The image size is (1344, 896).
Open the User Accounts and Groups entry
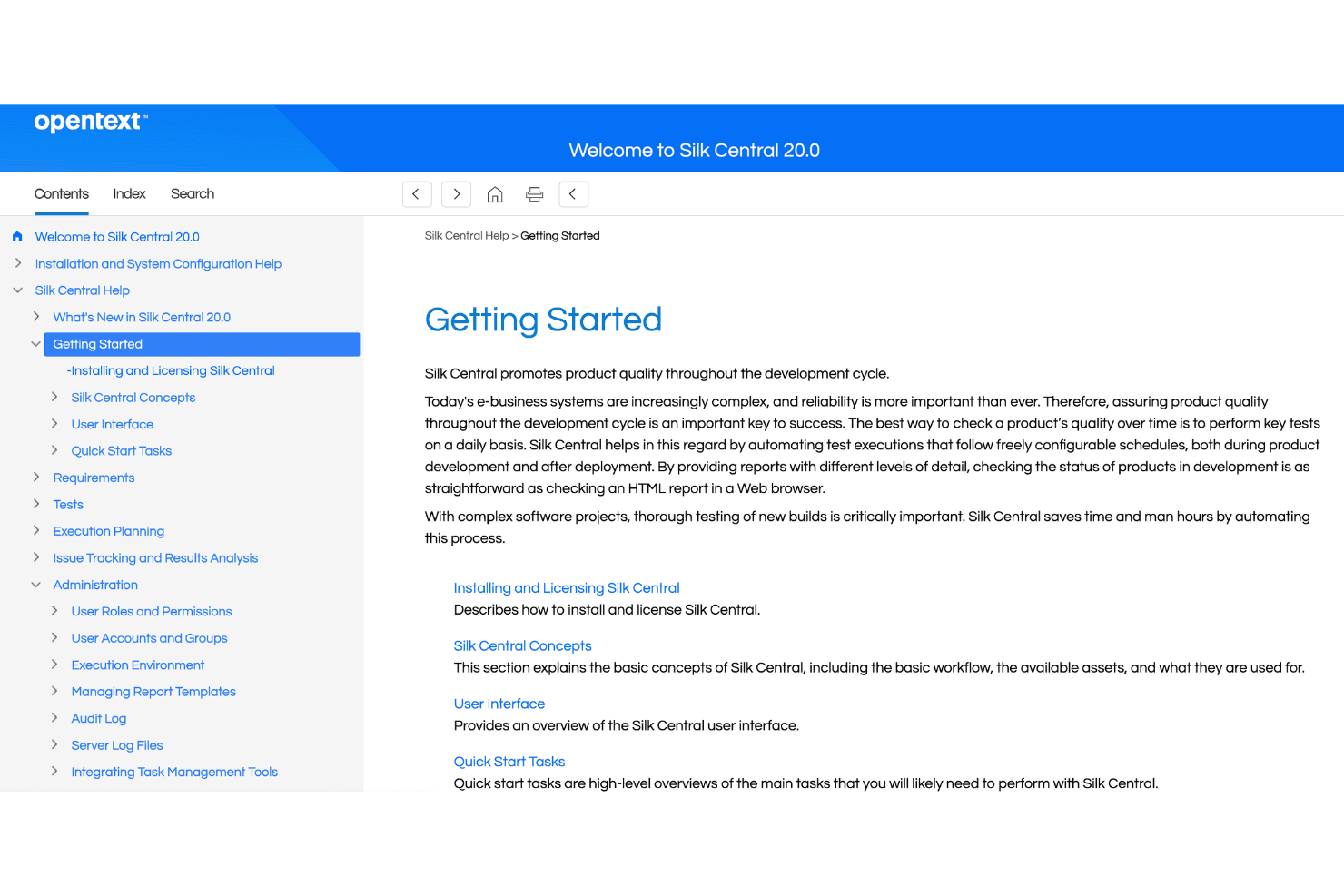pos(150,638)
